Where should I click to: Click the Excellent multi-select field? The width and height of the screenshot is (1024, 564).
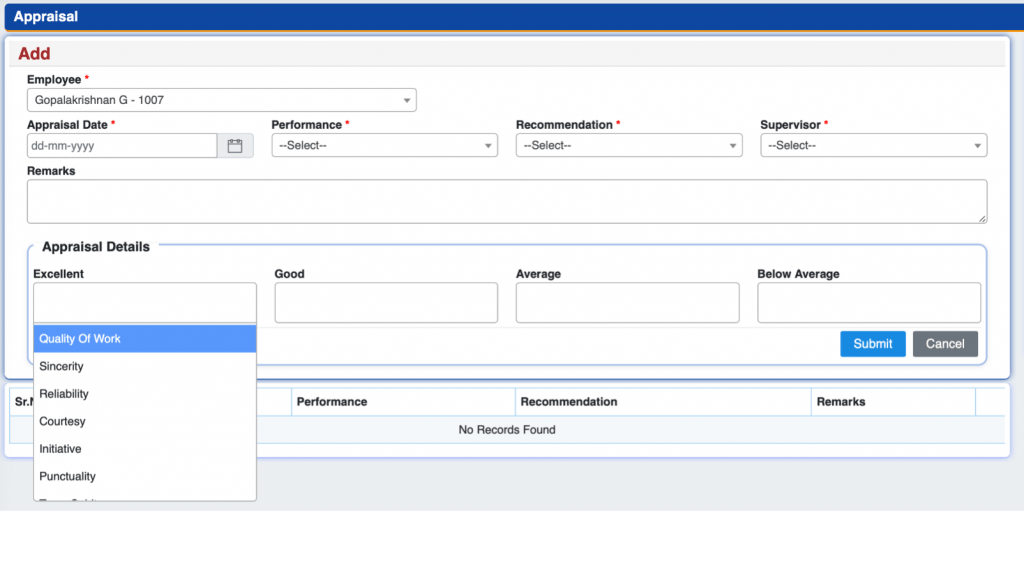click(x=145, y=302)
